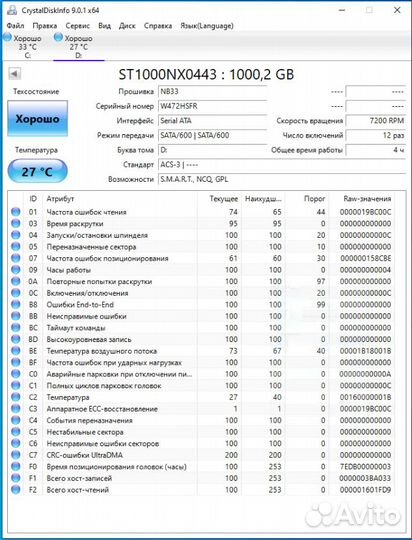412x540 pixels.
Task: Select raw value 00001B18001B
Action: pos(365,351)
